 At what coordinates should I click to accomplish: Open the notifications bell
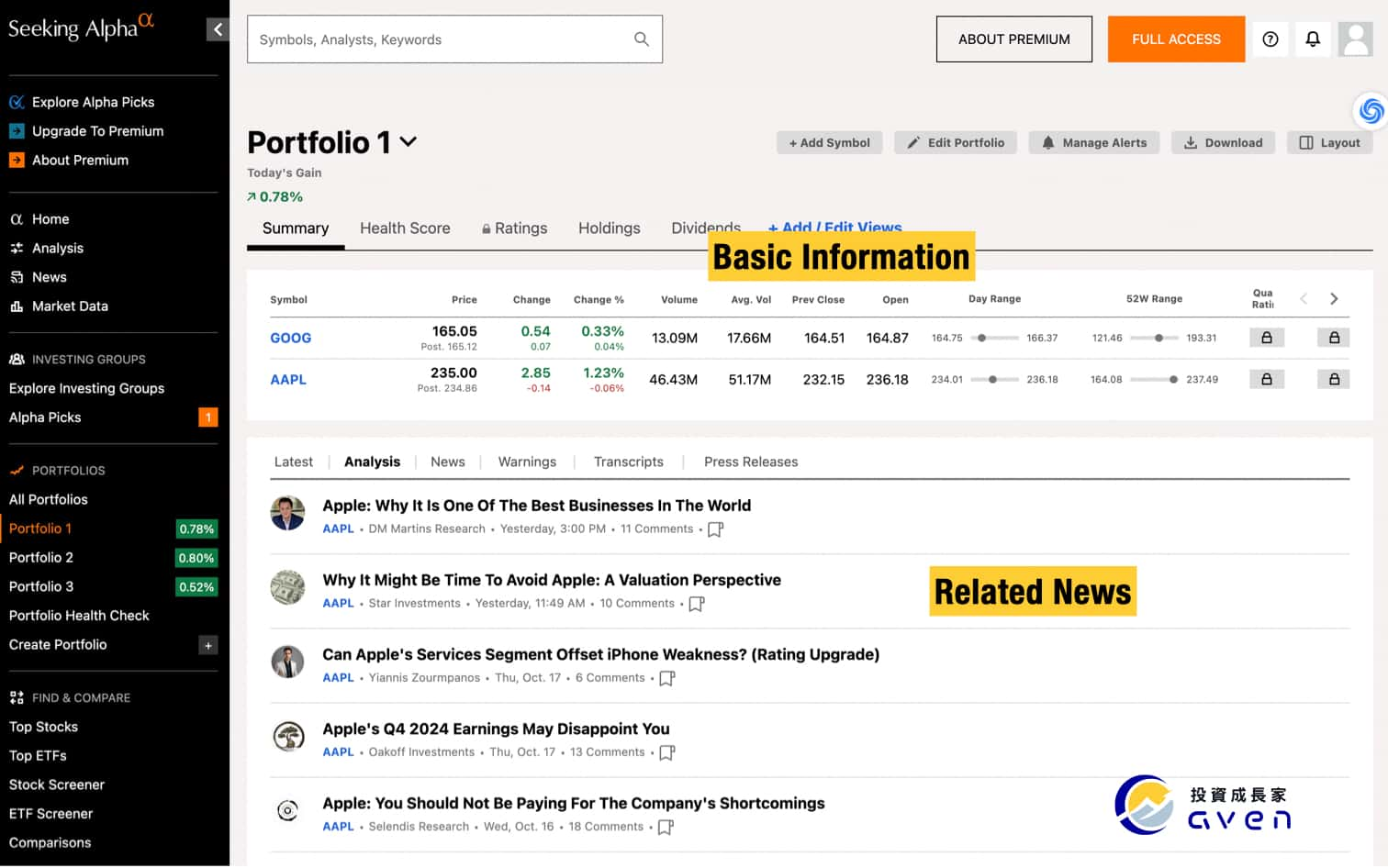point(1313,39)
